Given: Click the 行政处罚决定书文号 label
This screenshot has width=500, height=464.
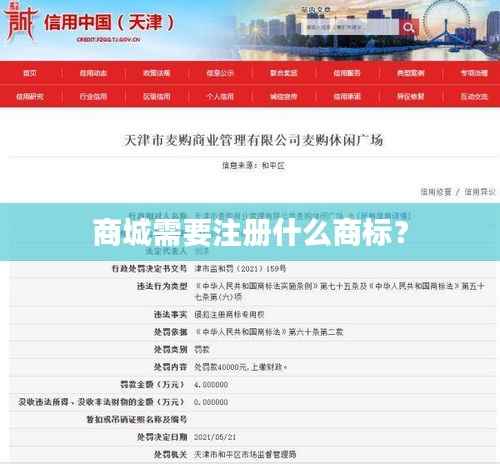Looking at the screenshot, I should (149, 269).
